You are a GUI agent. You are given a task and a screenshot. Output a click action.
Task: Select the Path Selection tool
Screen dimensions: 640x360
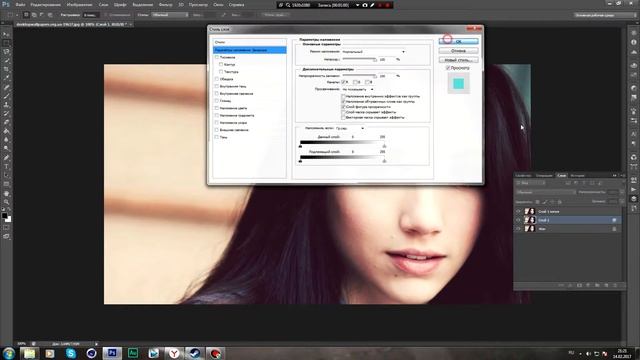tap(6, 176)
